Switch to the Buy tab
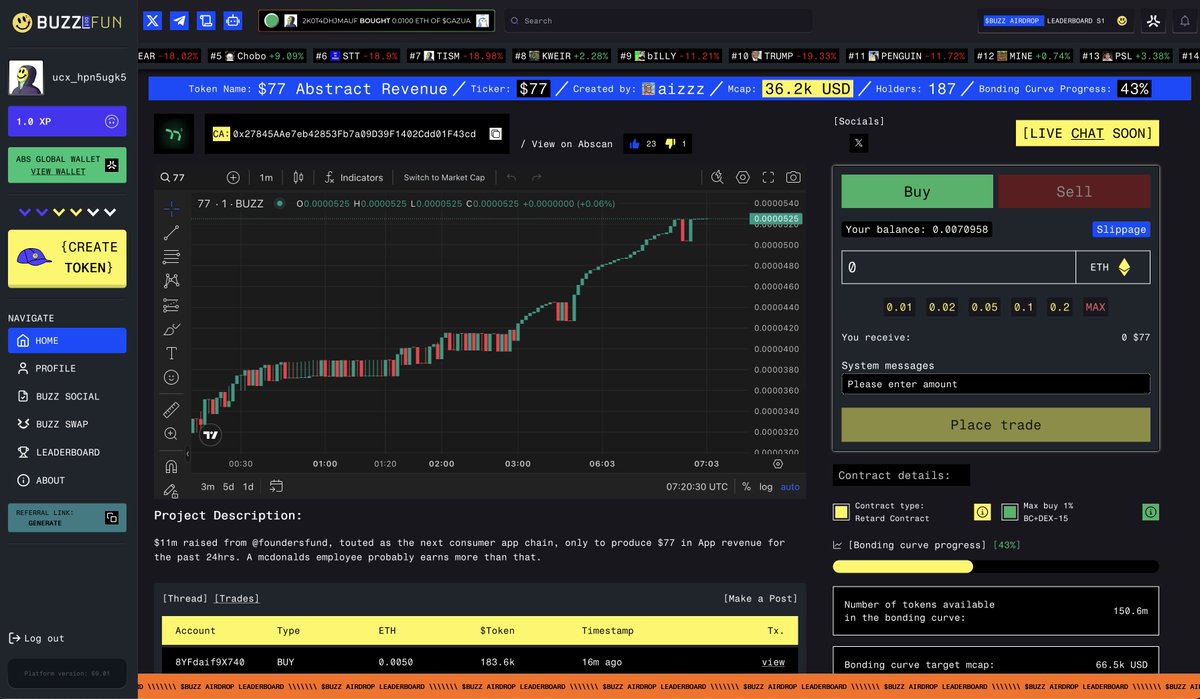Viewport: 1200px width, 699px height. [x=917, y=191]
